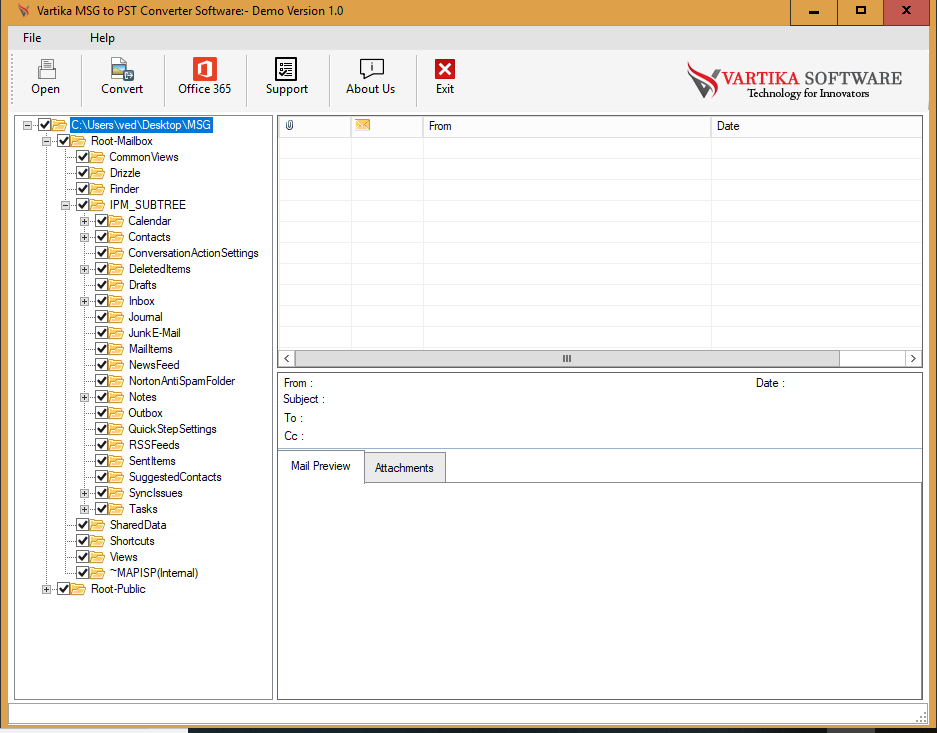
Task: Collapse the Root-Mailbox tree node
Action: click(47, 142)
